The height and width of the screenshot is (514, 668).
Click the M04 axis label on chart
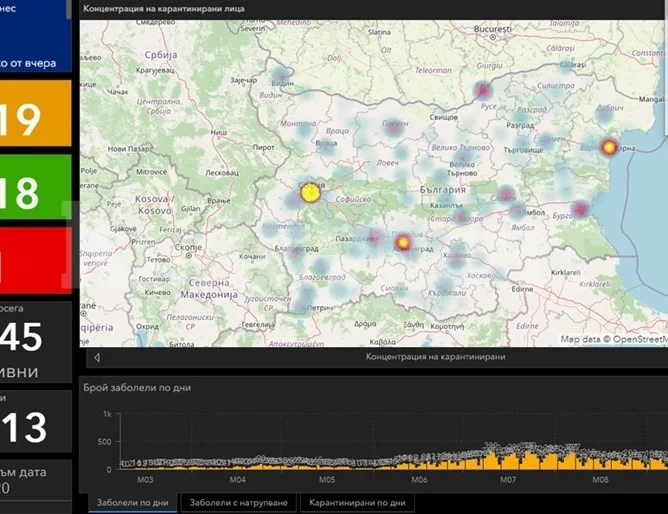[237, 480]
